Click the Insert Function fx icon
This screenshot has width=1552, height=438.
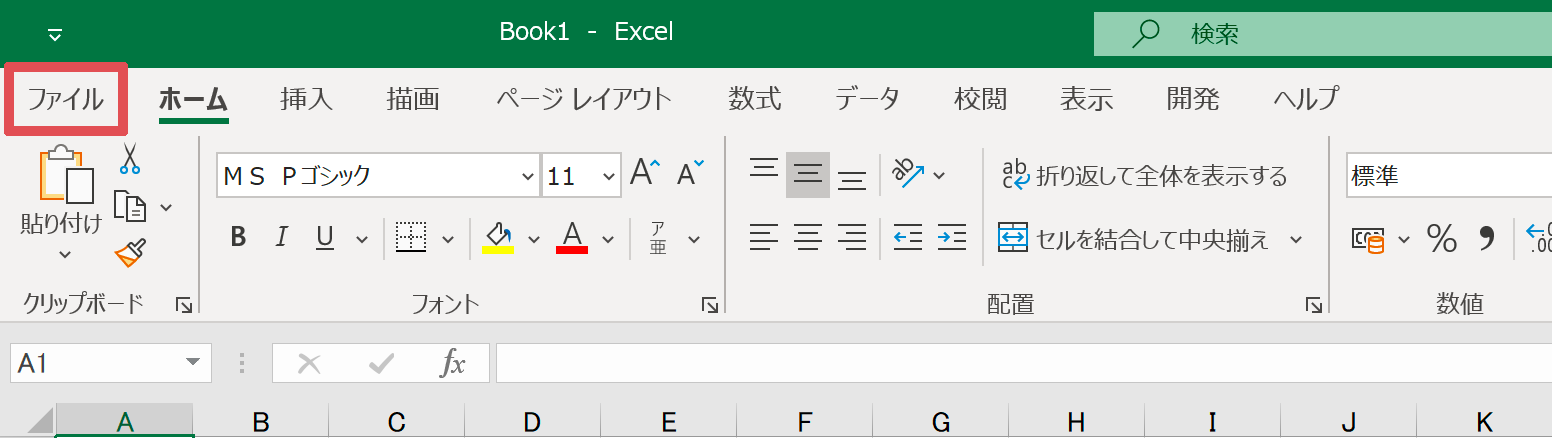click(x=453, y=364)
